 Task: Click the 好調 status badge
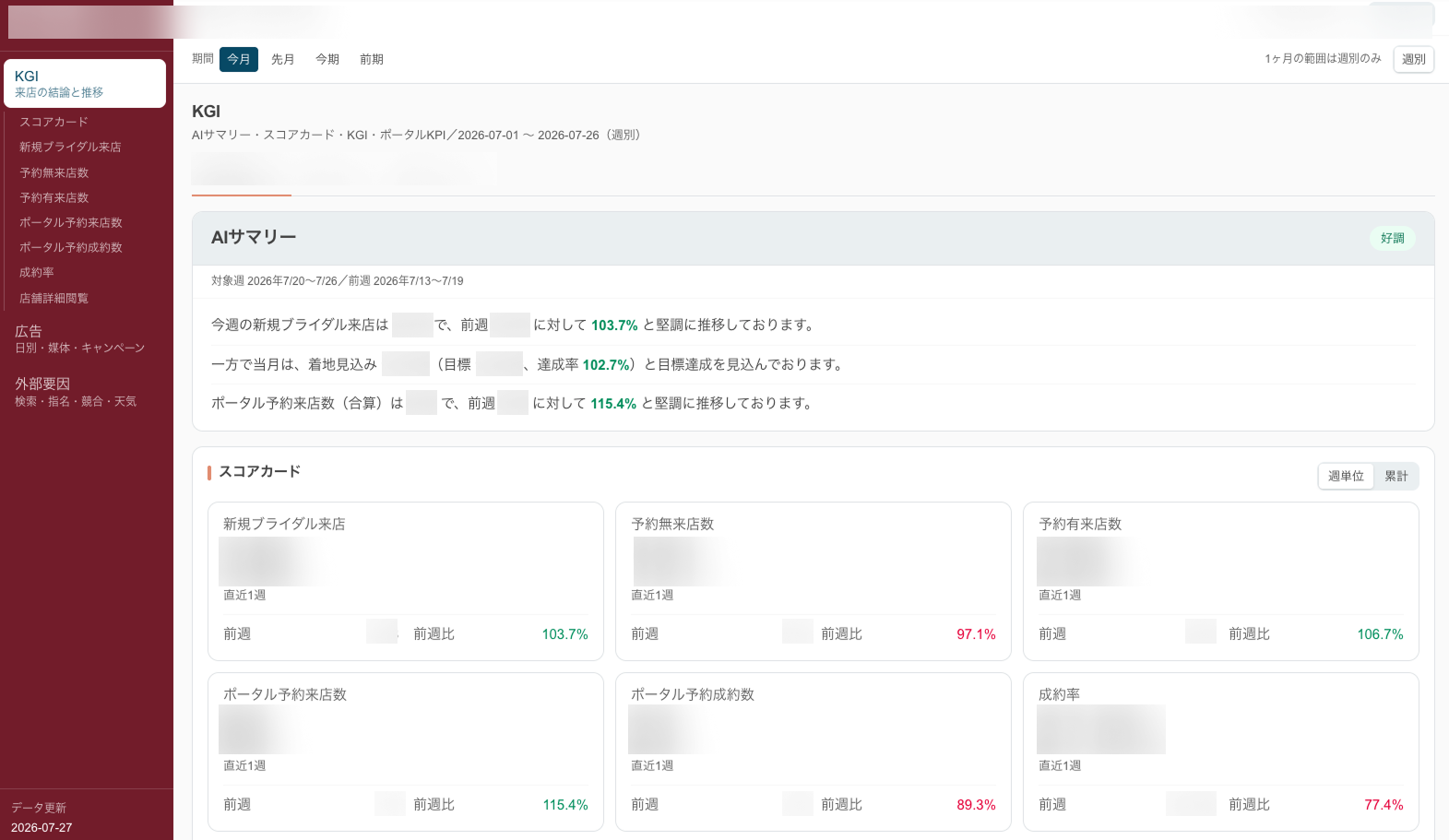click(x=1392, y=238)
